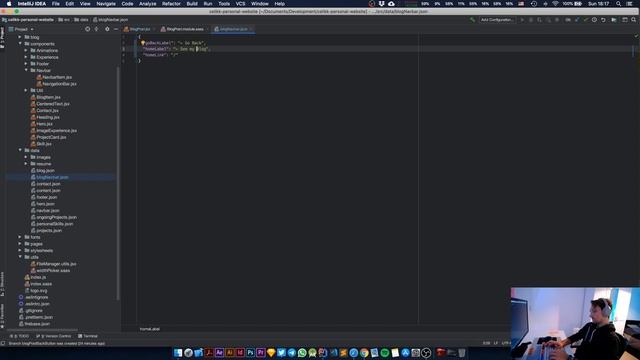Open the Tools menu
Viewport: 640px width, 360px height.
click(224, 4)
